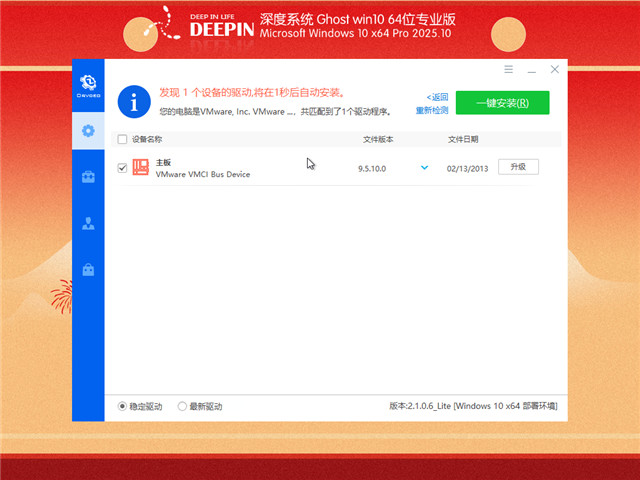Click the Dwoeo logo in sidebar

[x=88, y=85]
